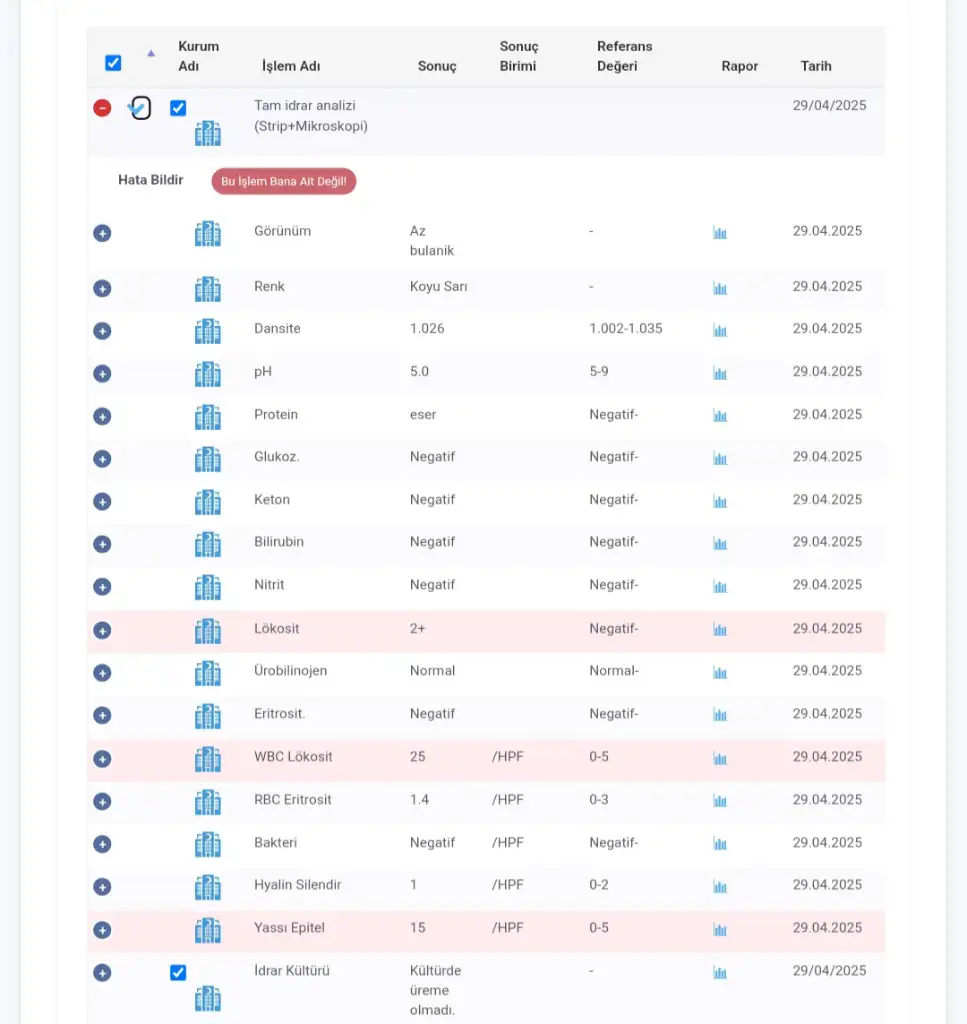View the chart for WBC Lökosit
The image size is (967, 1024).
coord(719,758)
